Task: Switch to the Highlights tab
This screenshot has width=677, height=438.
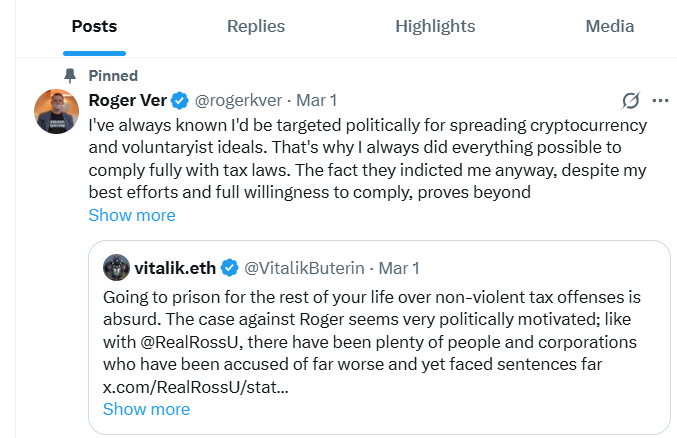Action: tap(436, 27)
